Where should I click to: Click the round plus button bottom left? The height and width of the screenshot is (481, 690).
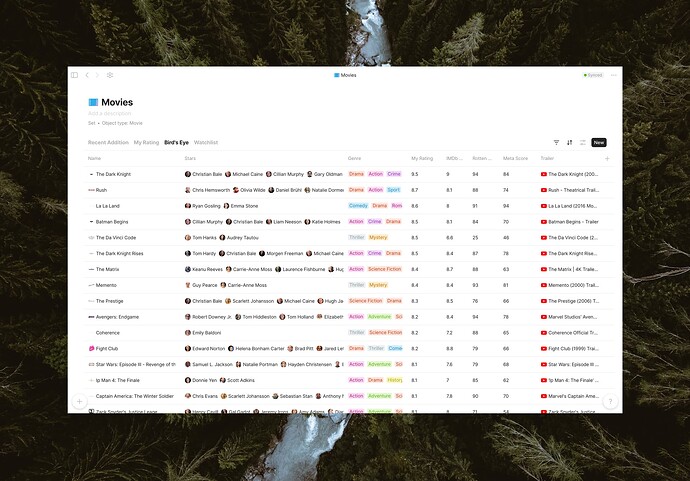click(79, 401)
